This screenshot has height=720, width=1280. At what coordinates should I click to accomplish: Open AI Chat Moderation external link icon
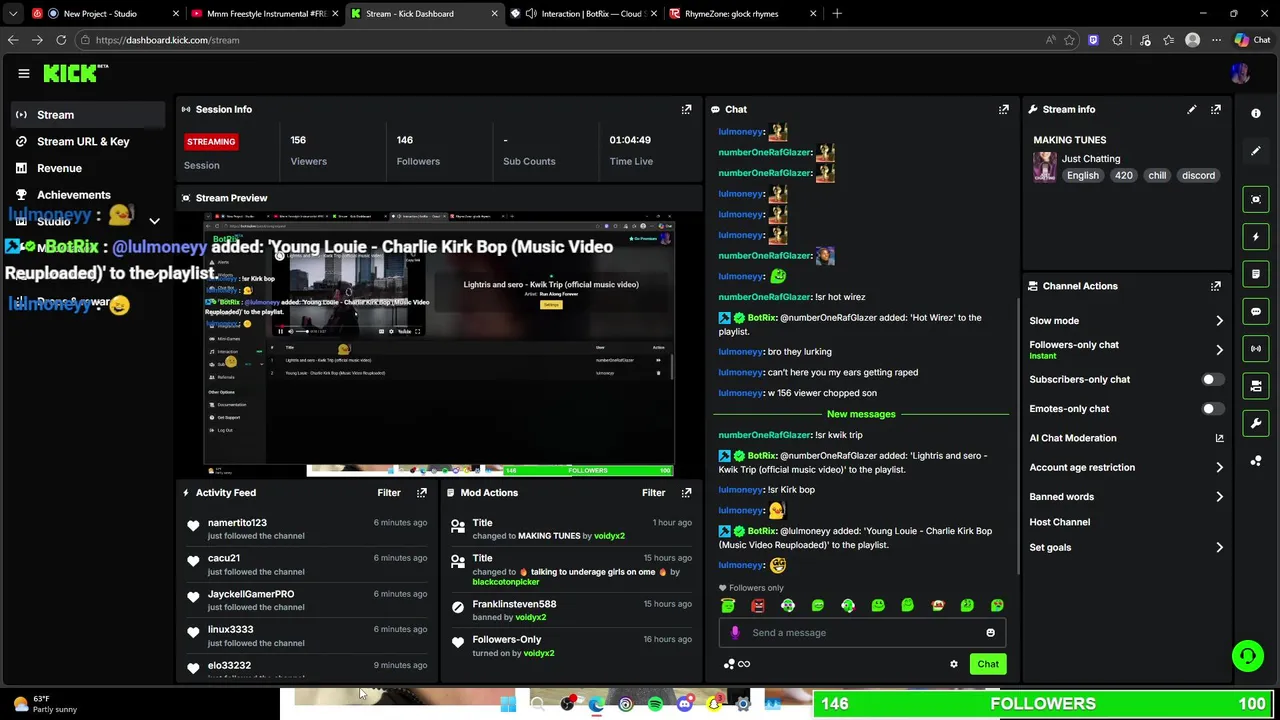tap(1219, 438)
